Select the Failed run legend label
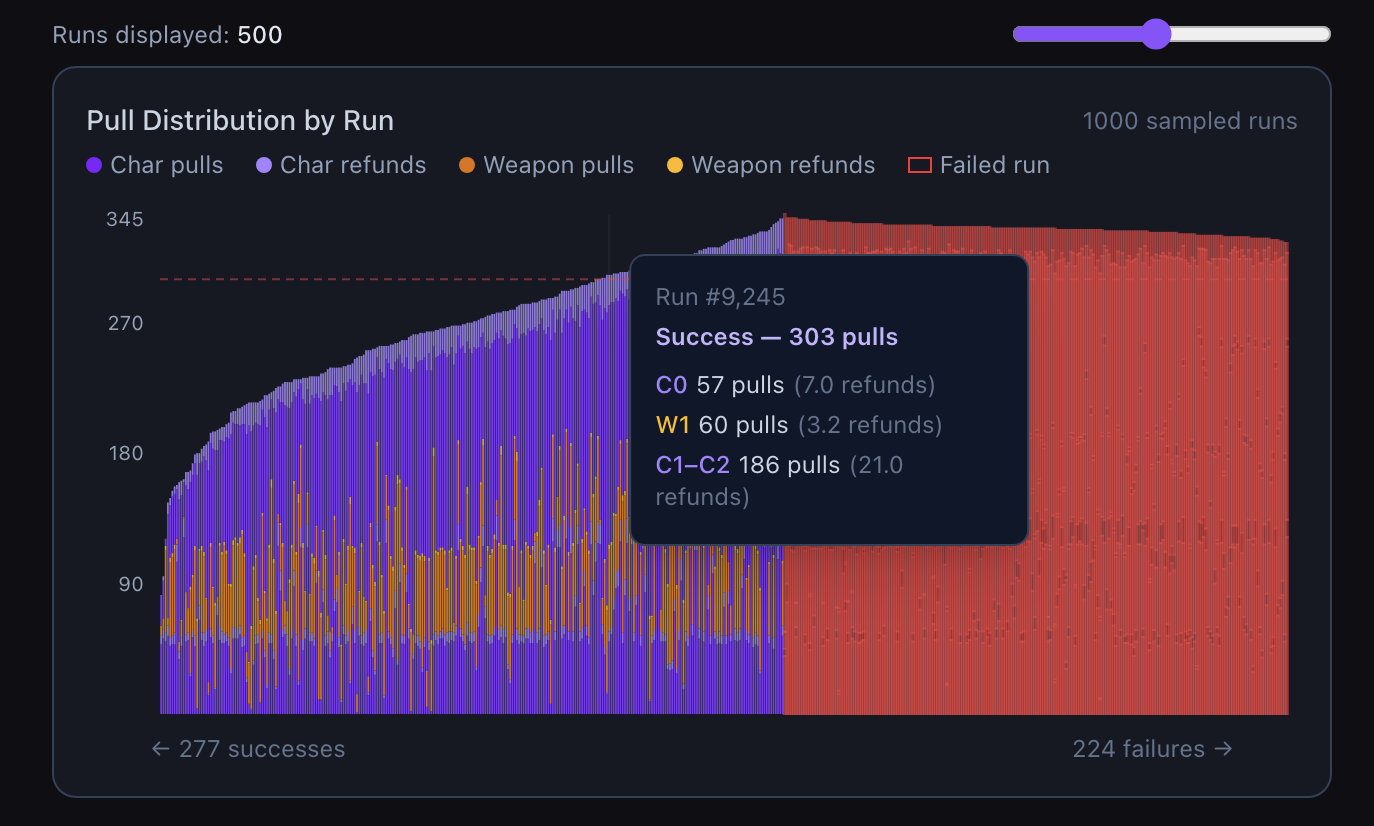The image size is (1374, 826). pos(995,165)
